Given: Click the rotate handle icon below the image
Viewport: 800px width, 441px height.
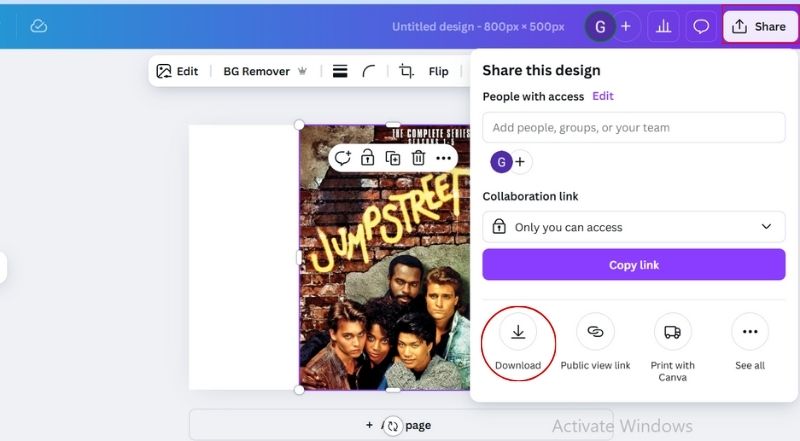Looking at the screenshot, I should pos(392,426).
